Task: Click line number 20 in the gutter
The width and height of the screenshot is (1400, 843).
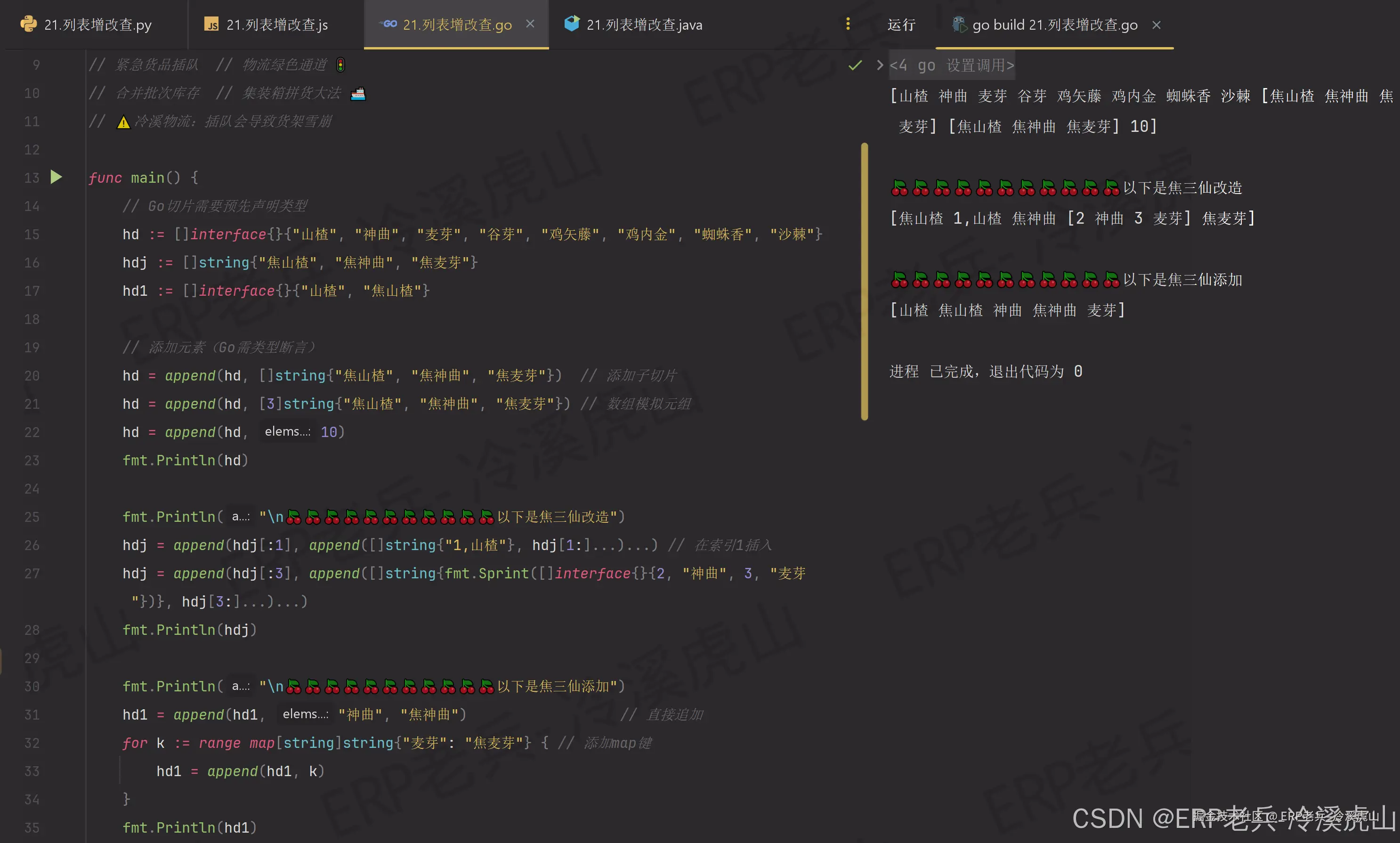Action: 32,375
